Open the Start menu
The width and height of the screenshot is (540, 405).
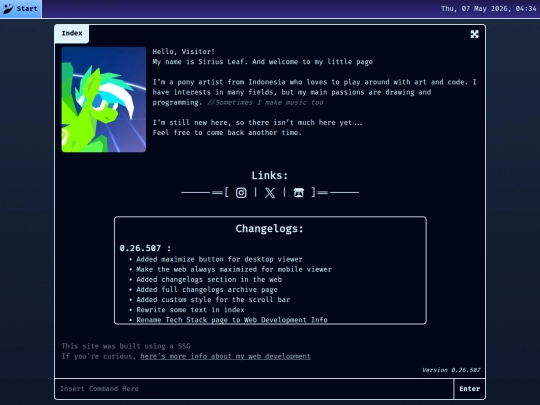pos(21,9)
